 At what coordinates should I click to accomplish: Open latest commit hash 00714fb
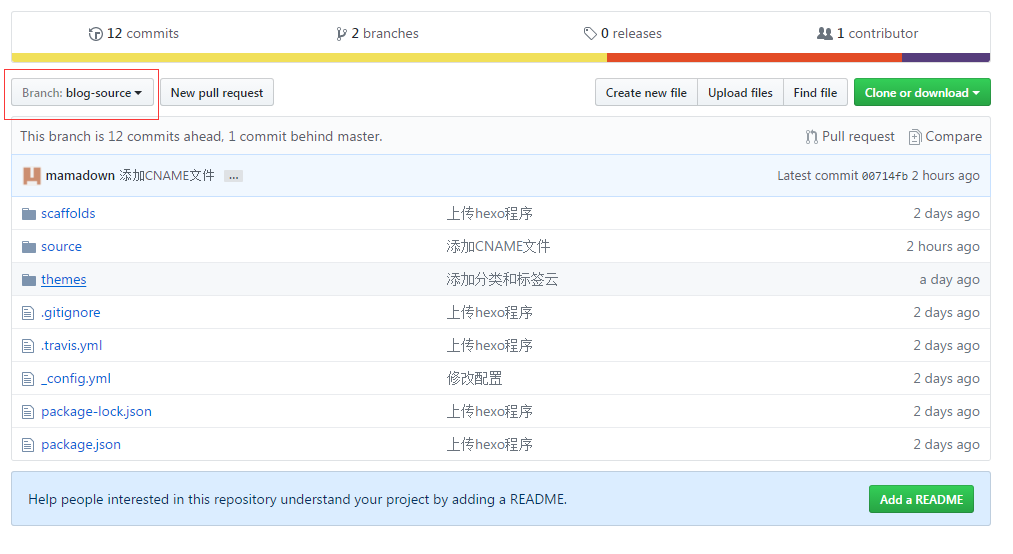point(884,176)
